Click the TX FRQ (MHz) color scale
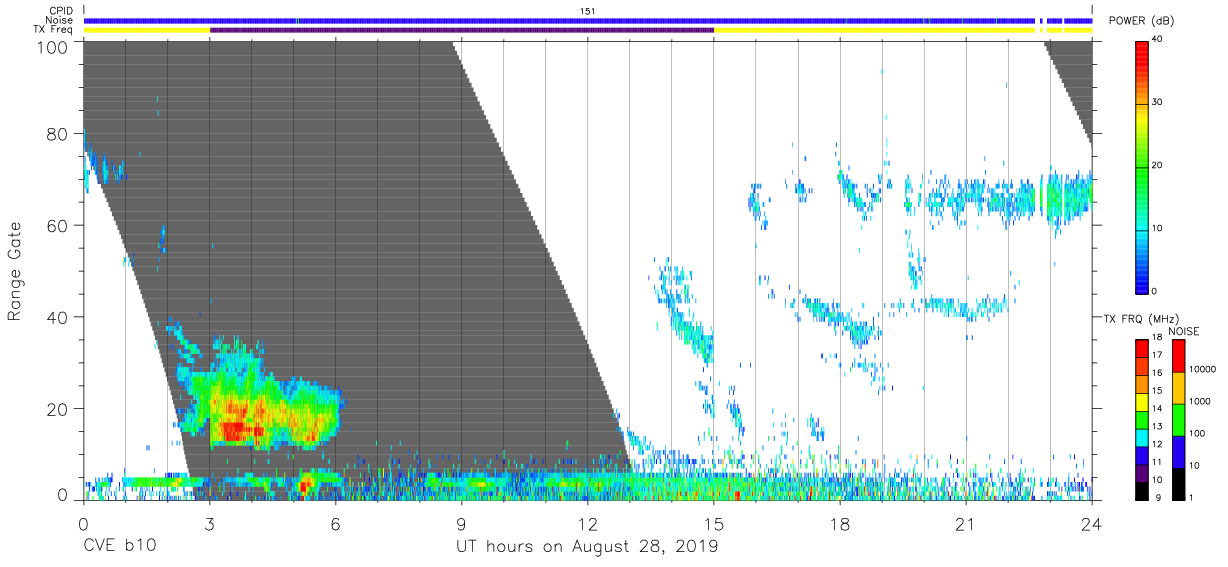The image size is (1228, 567). (x=1142, y=418)
